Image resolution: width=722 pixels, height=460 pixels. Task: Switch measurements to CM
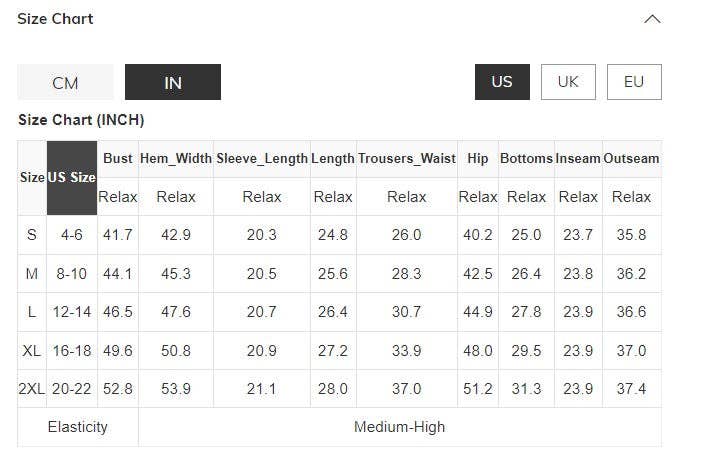point(65,82)
